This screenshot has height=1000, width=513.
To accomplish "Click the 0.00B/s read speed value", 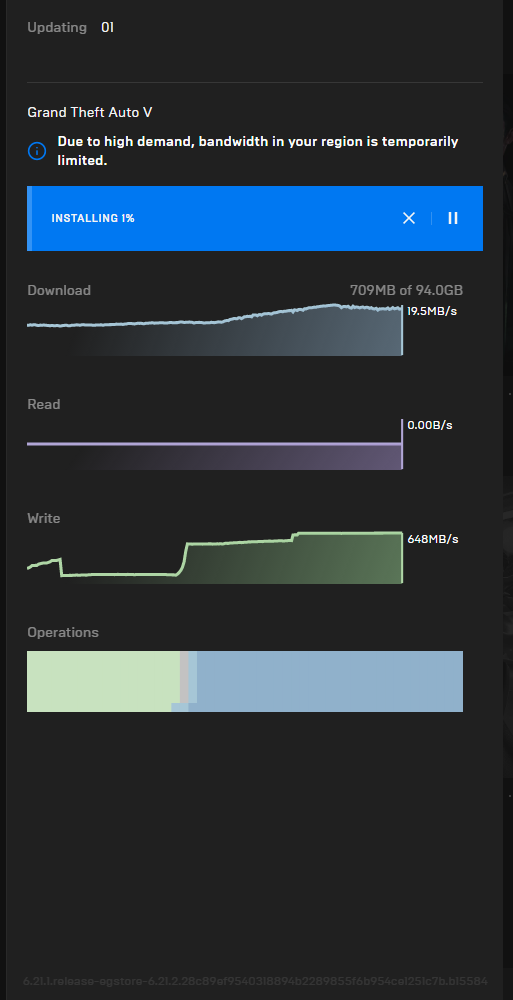I will (430, 425).
